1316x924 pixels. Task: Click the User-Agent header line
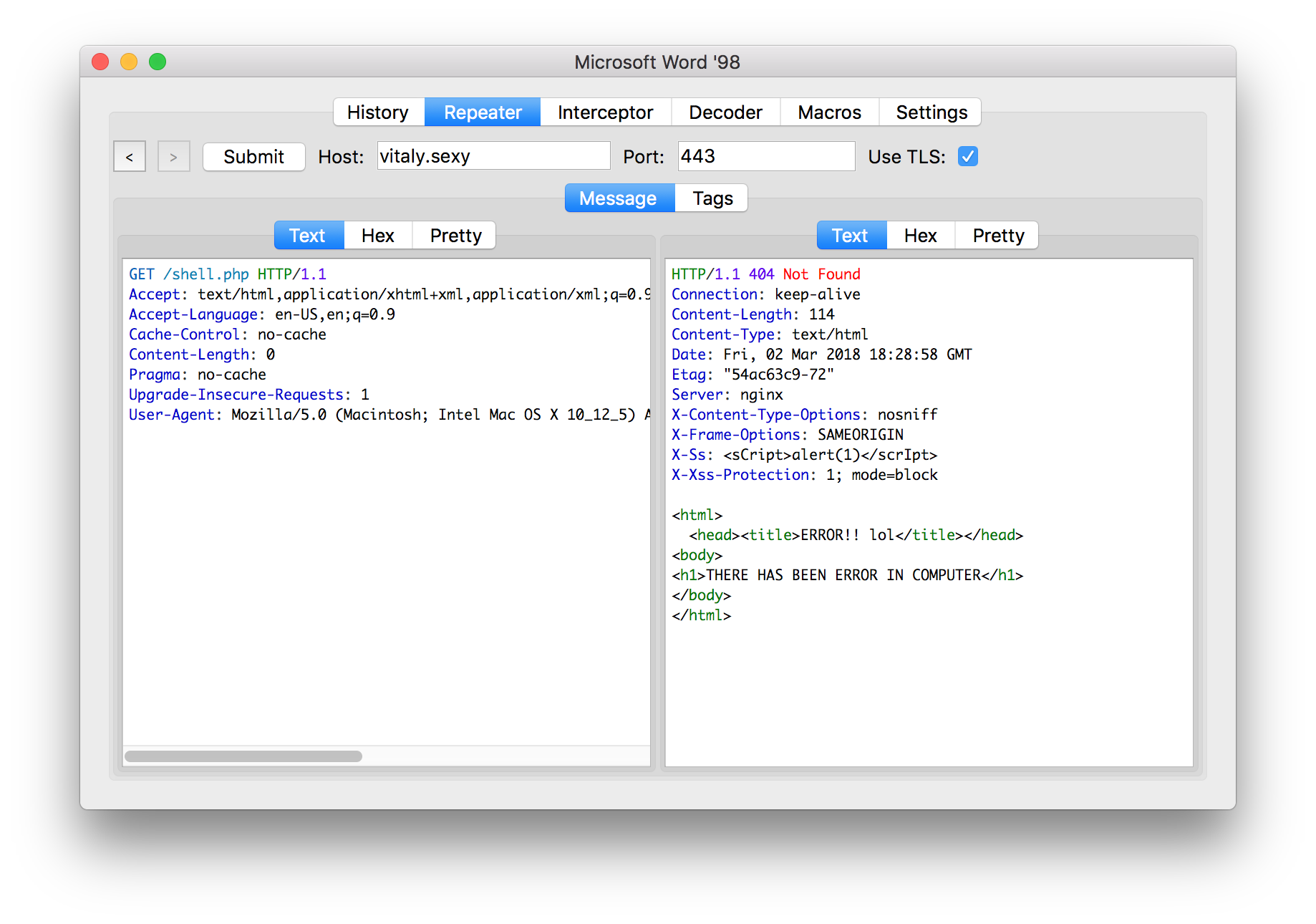(x=389, y=415)
